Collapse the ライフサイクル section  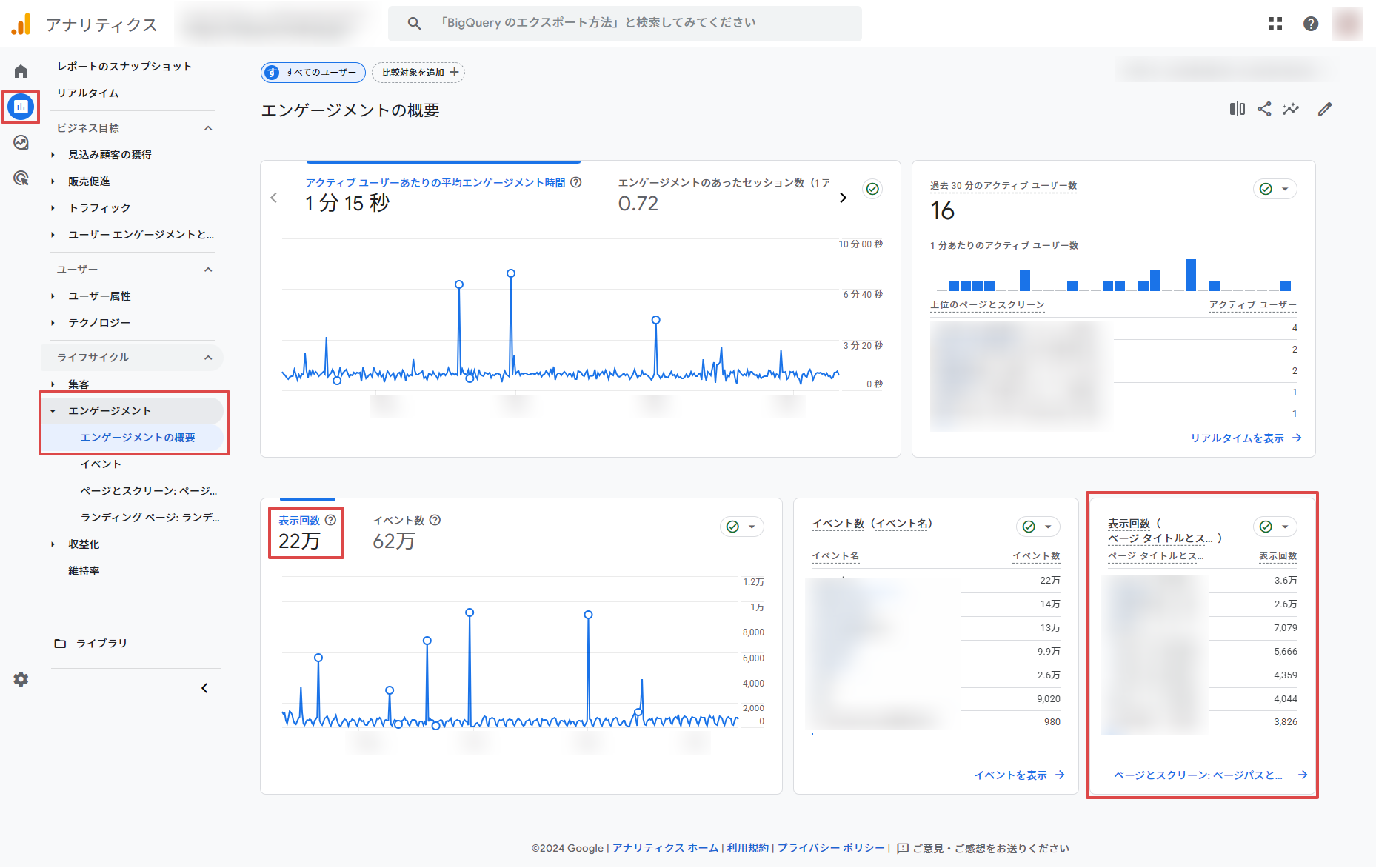coord(208,357)
